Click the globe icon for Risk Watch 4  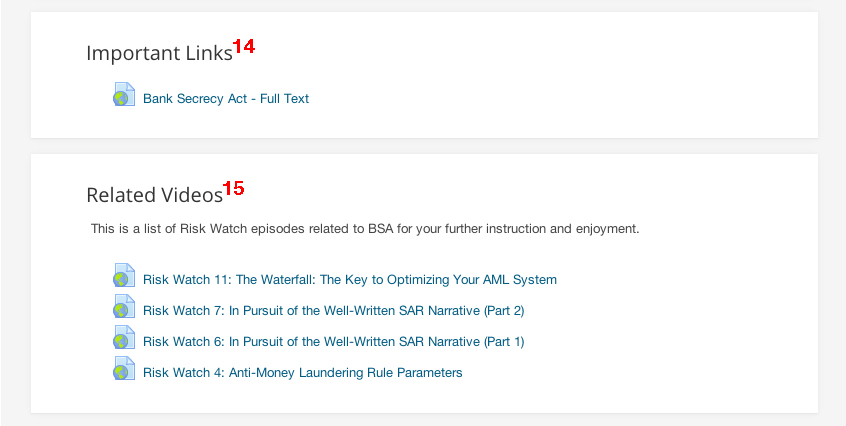[124, 368]
